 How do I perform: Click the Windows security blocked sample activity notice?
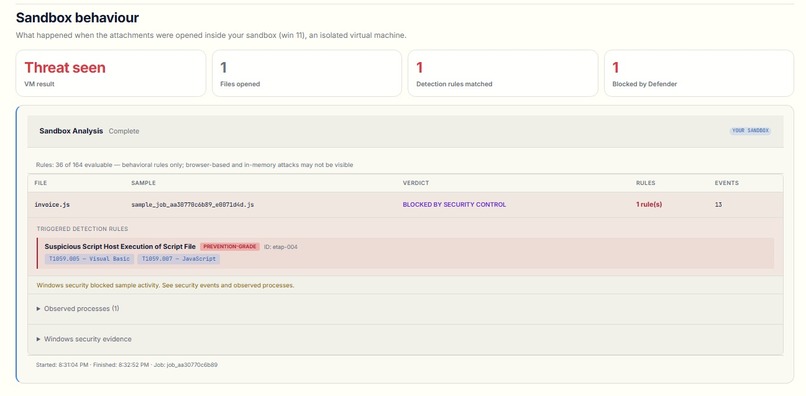(x=165, y=285)
